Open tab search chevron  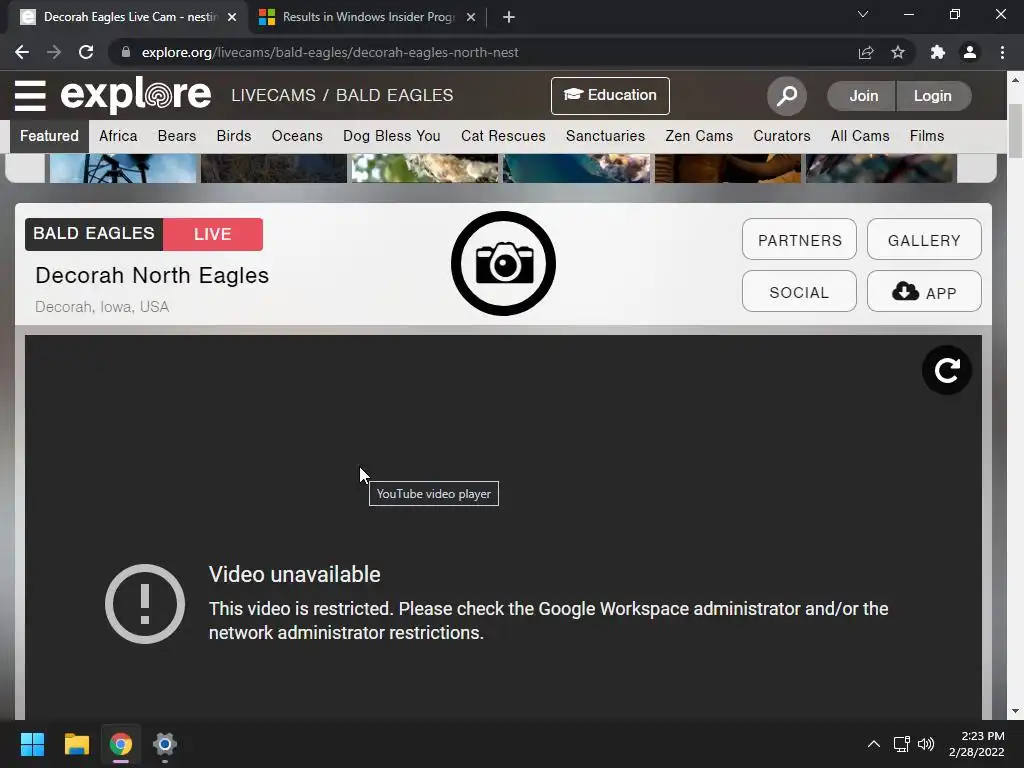pos(863,14)
